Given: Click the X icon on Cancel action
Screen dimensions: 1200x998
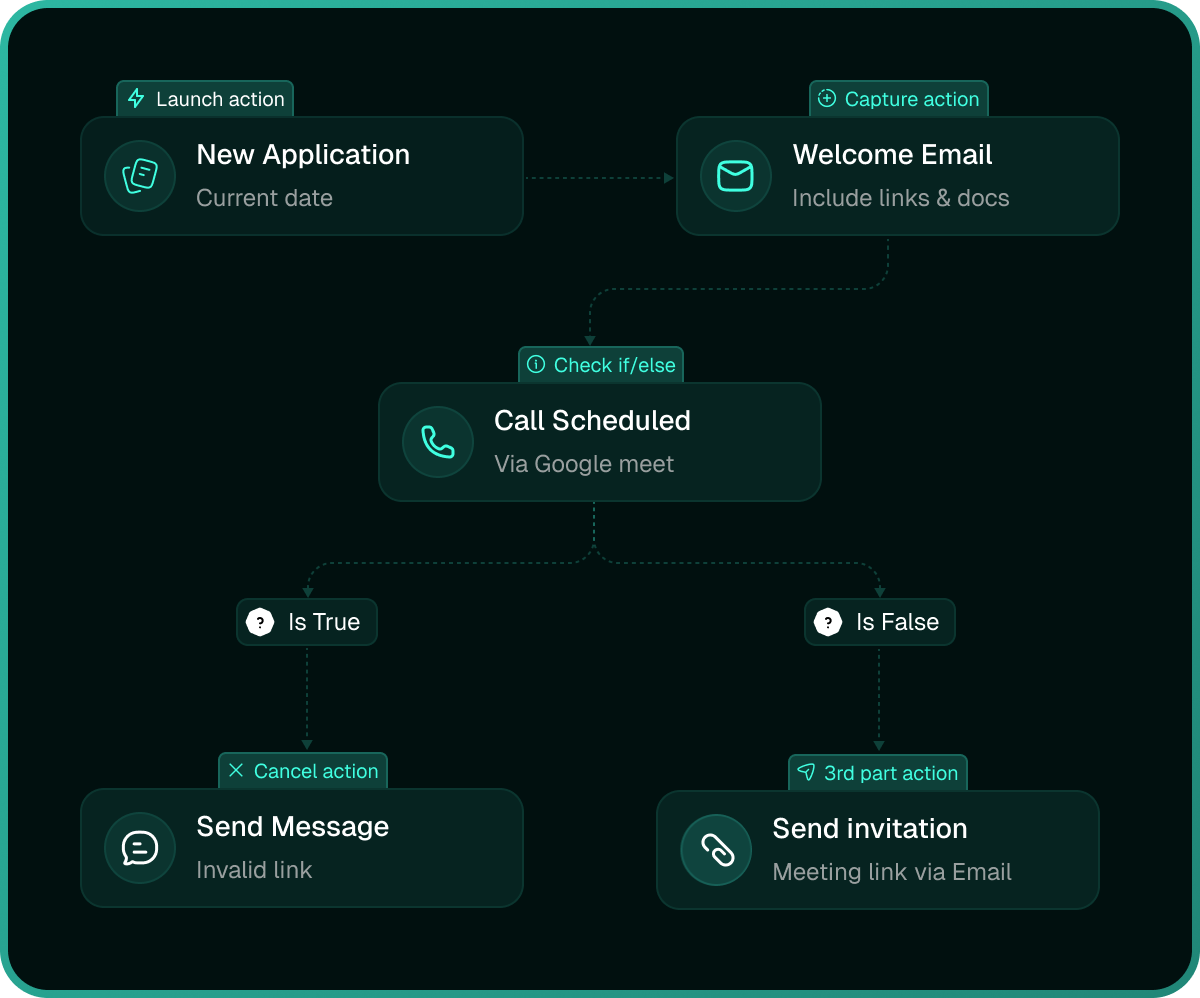Looking at the screenshot, I should [x=236, y=770].
